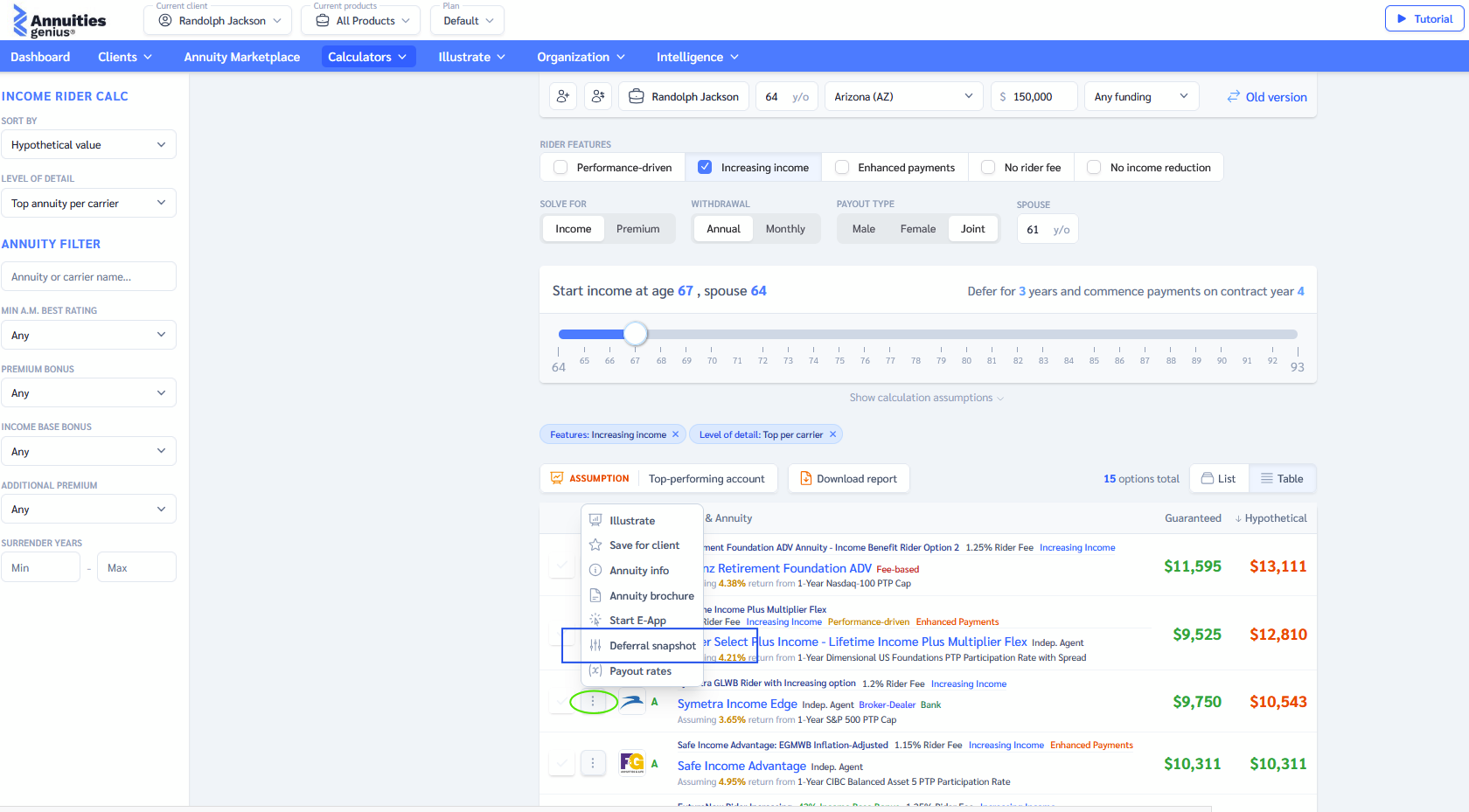Click the premium amount 150,000 field

[1034, 96]
